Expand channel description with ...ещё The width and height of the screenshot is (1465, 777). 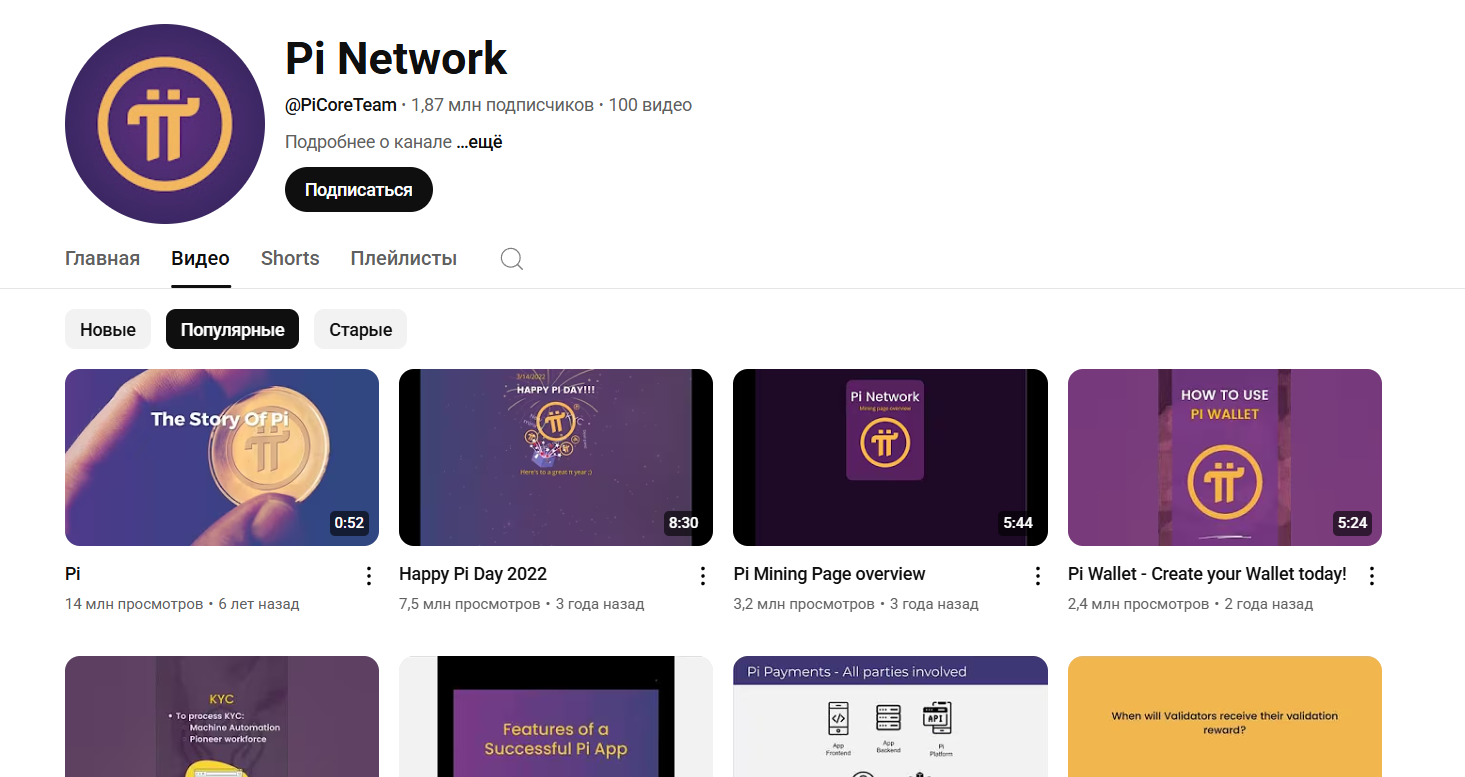point(479,142)
